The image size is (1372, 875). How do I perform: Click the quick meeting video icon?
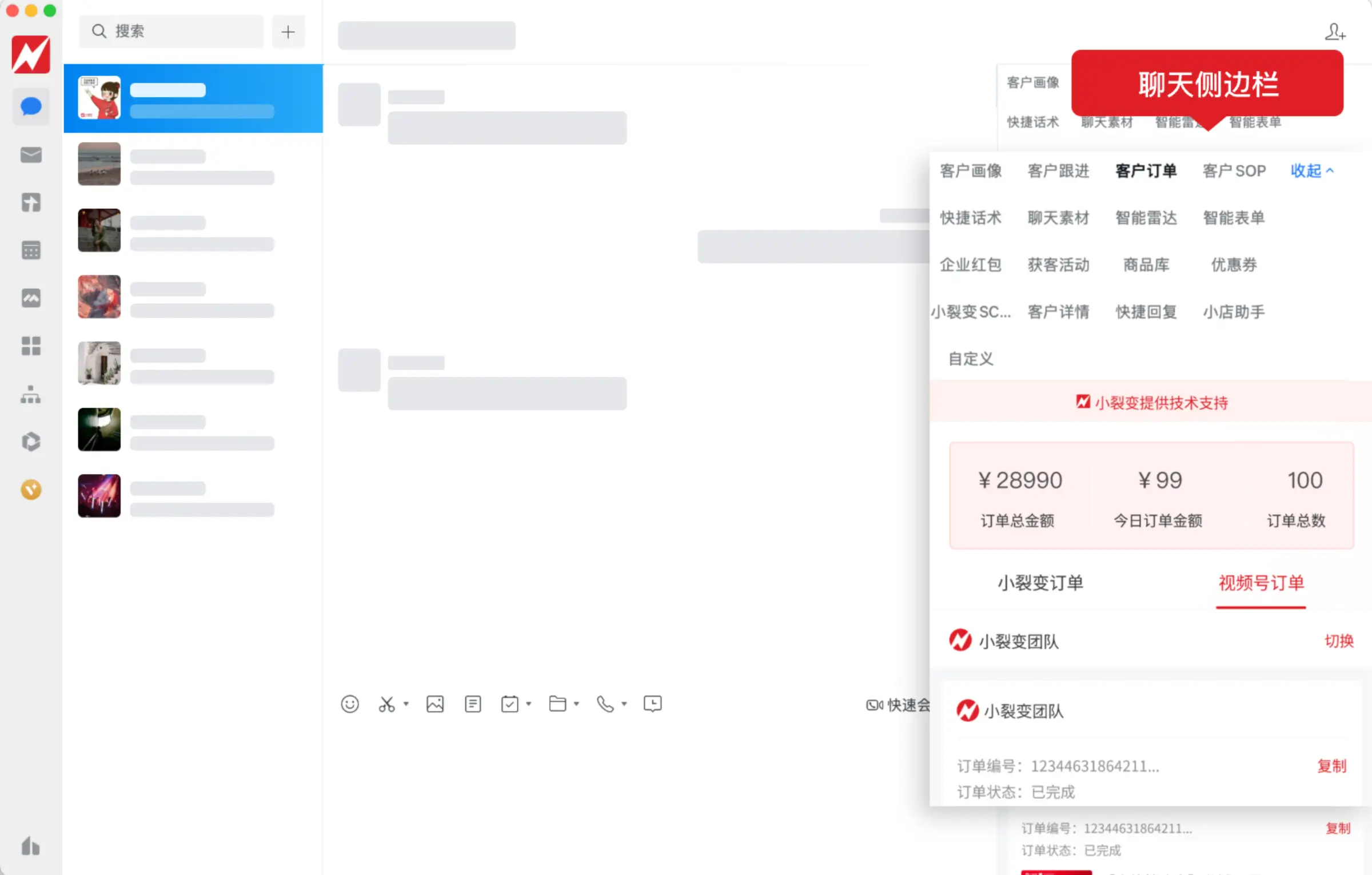[x=875, y=705]
